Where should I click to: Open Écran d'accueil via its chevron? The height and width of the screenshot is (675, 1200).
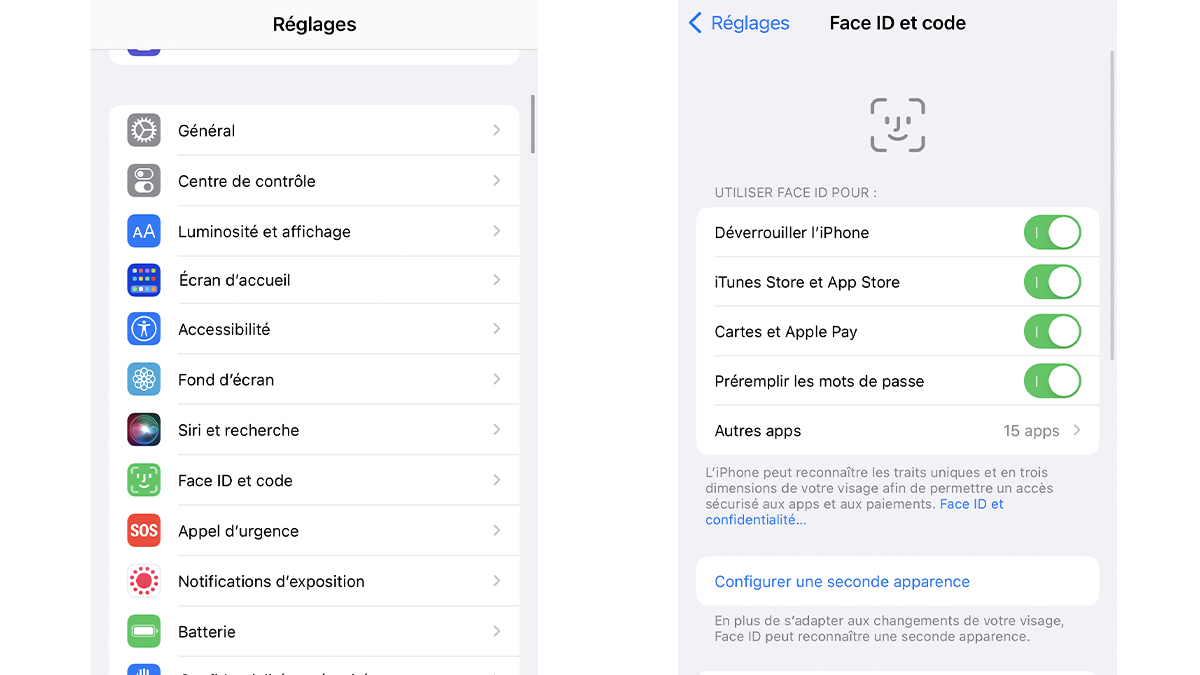click(497, 280)
